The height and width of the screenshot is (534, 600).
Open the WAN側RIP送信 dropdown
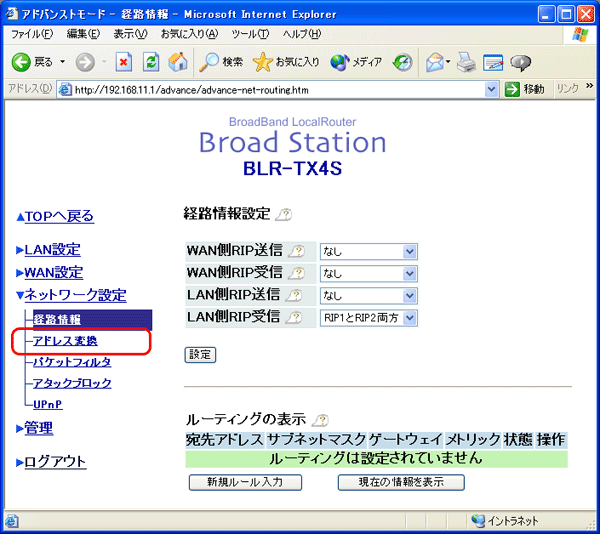tap(368, 252)
